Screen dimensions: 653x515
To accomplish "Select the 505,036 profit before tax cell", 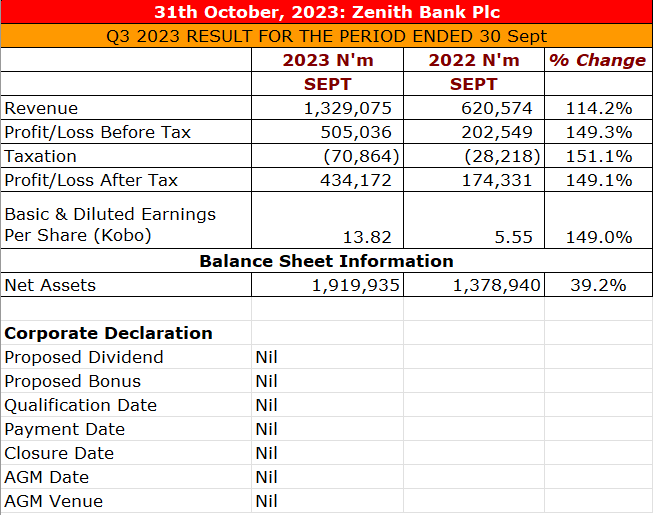I will 355,132.
